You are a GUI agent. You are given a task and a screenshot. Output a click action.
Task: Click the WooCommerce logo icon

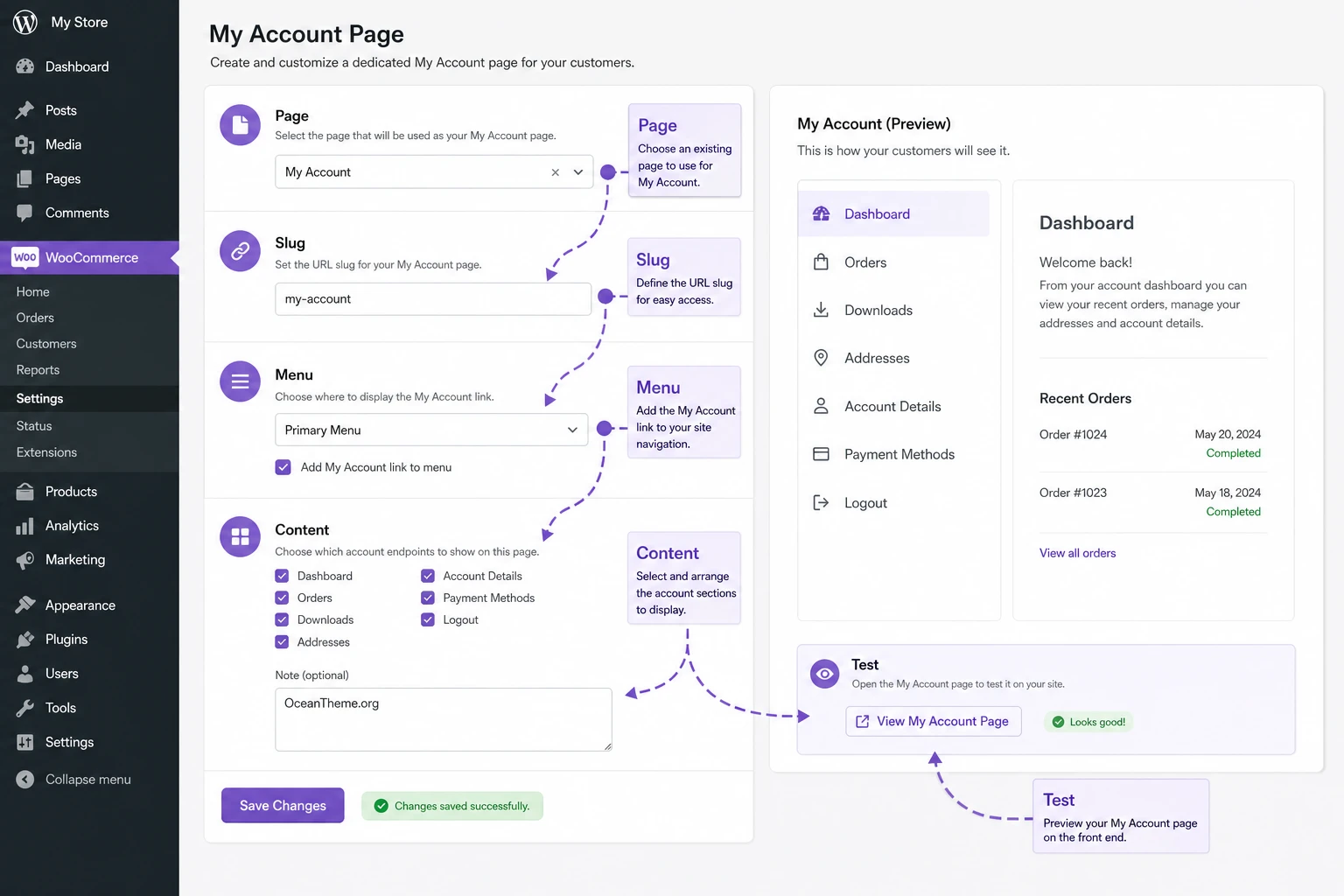point(25,257)
